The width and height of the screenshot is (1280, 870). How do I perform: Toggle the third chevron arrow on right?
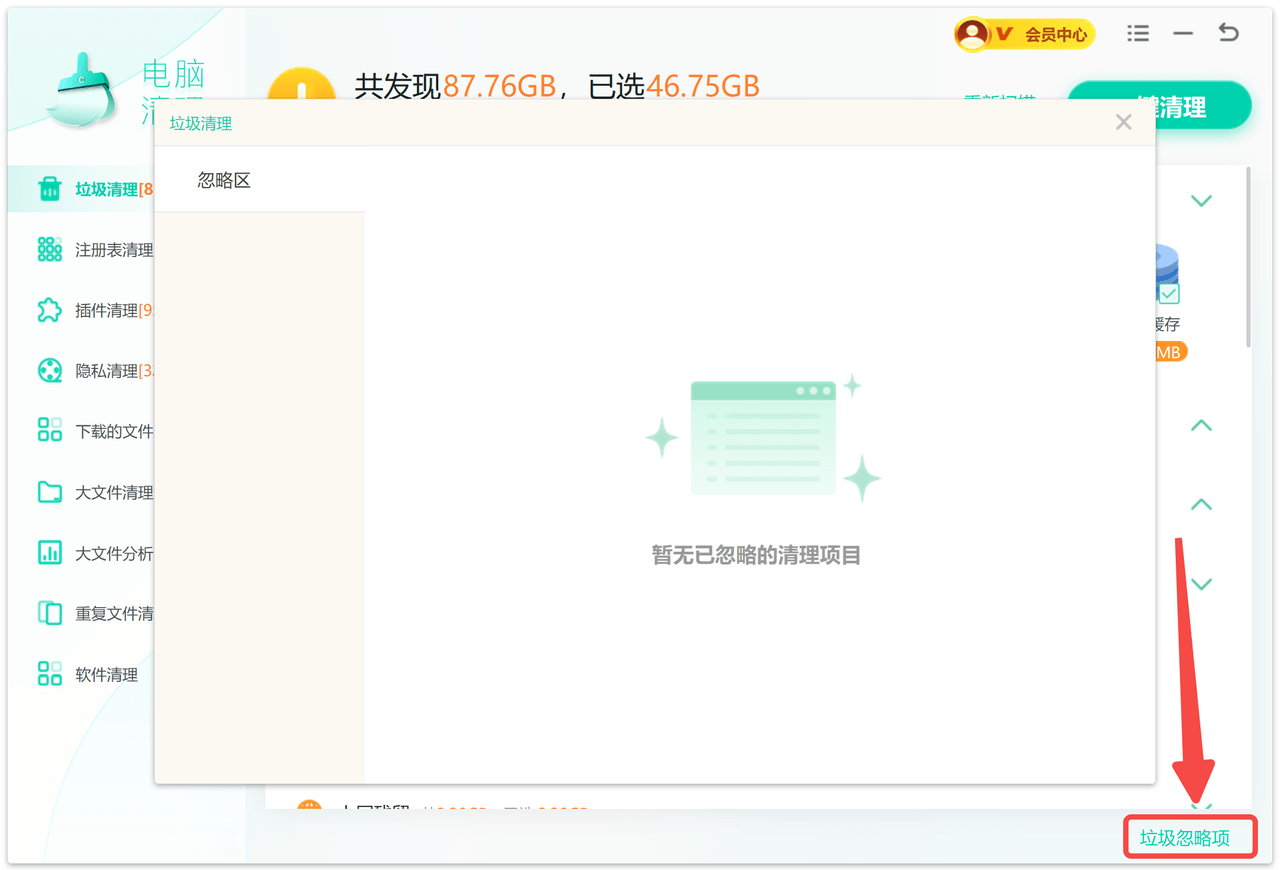[x=1201, y=505]
